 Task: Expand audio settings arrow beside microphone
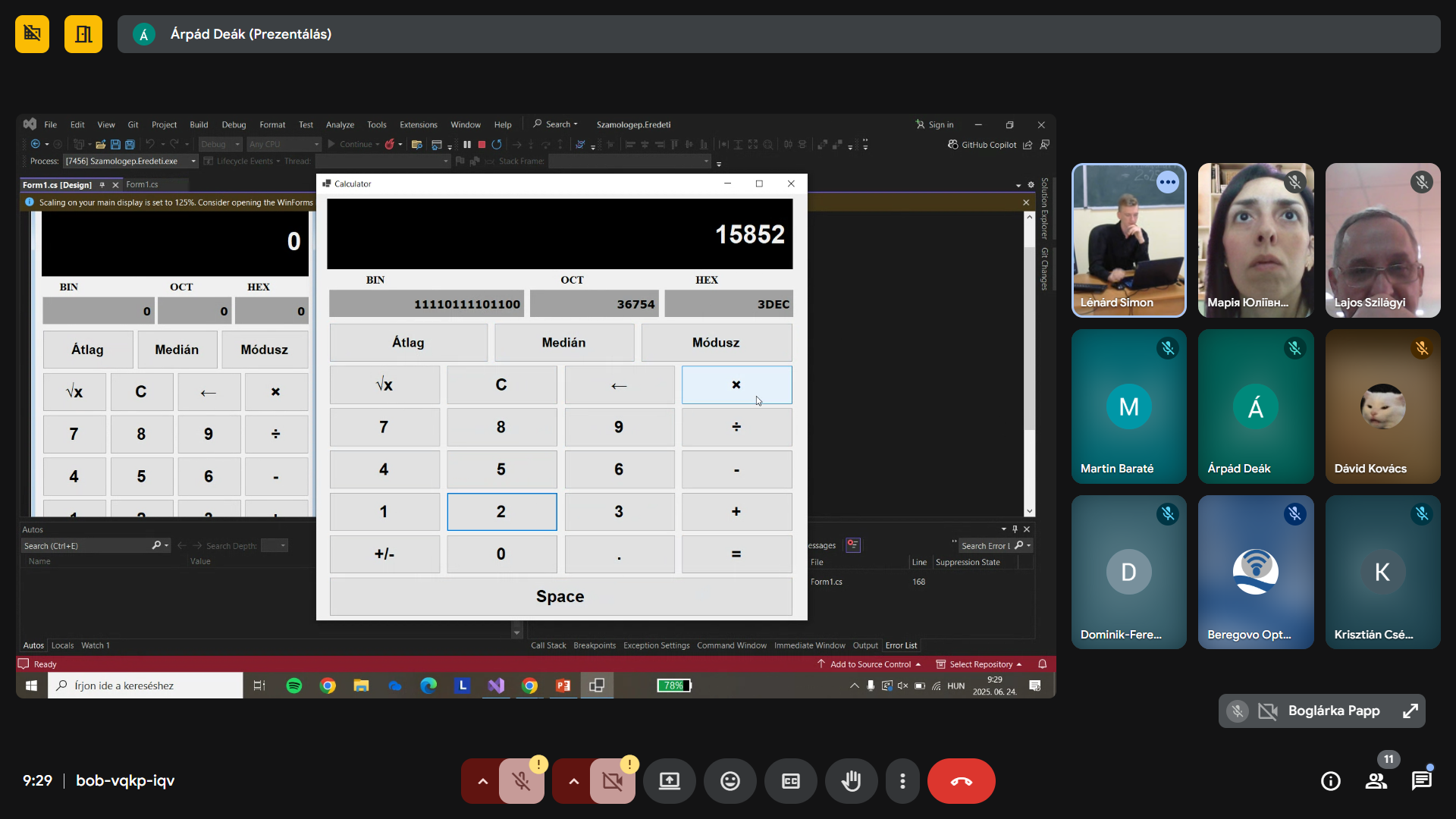tap(482, 781)
